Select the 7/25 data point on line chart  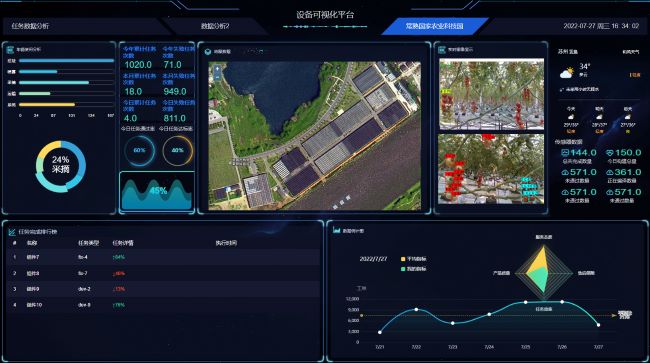pyautogui.click(x=525, y=302)
